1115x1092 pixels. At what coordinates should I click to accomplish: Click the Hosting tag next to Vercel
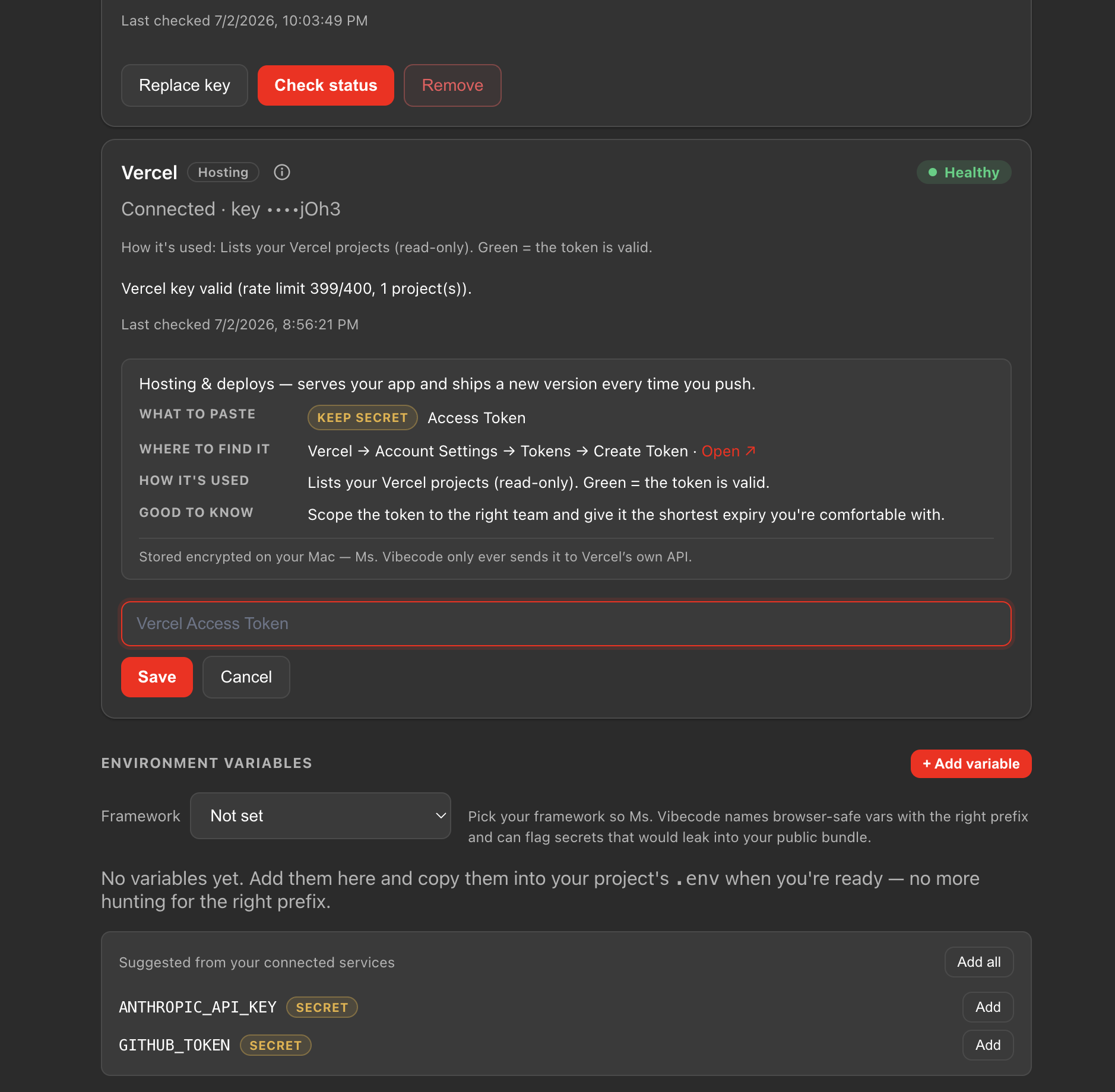tap(223, 172)
